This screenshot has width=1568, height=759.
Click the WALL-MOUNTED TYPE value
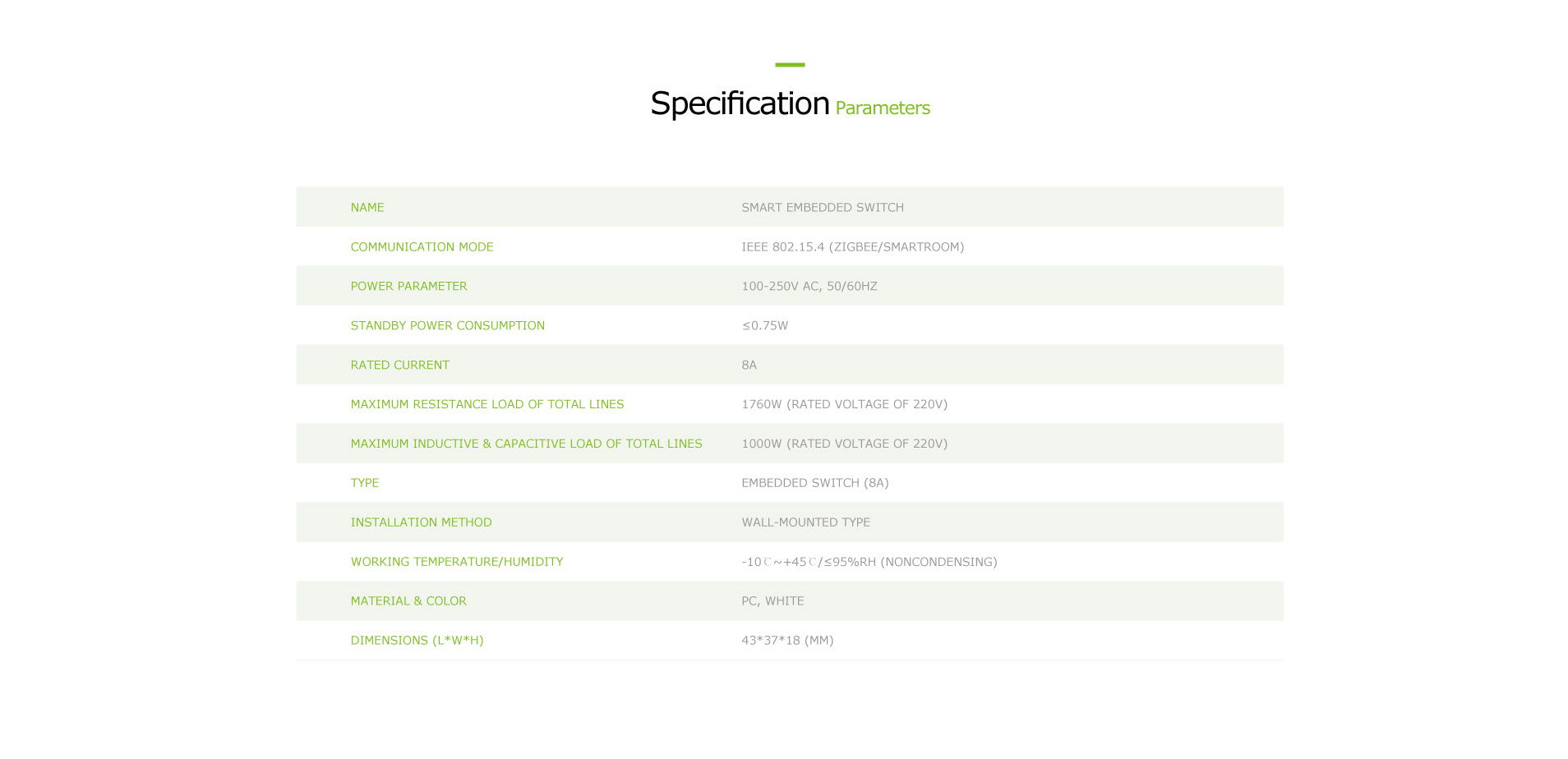[806, 522]
